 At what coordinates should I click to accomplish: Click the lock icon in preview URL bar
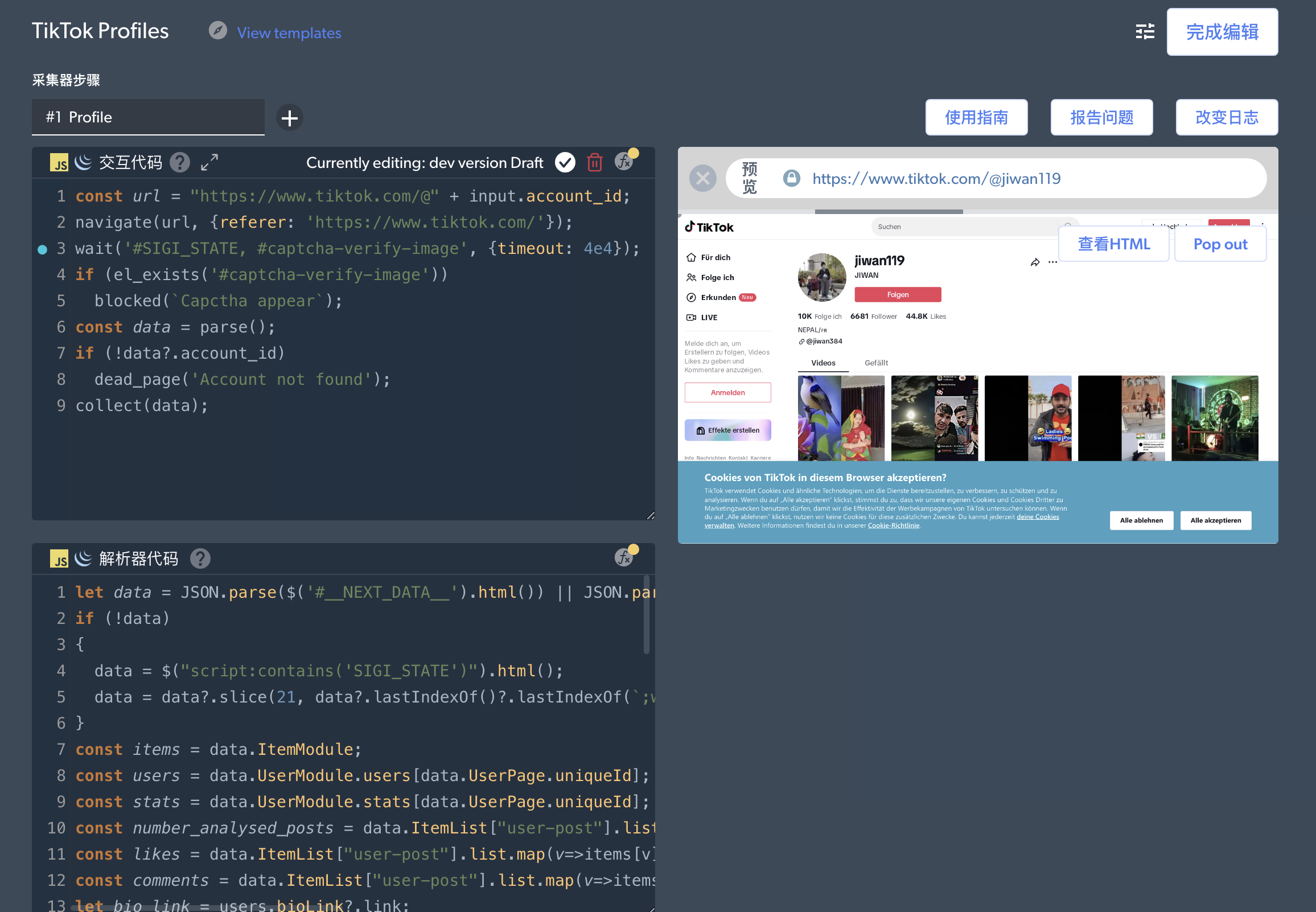791,178
